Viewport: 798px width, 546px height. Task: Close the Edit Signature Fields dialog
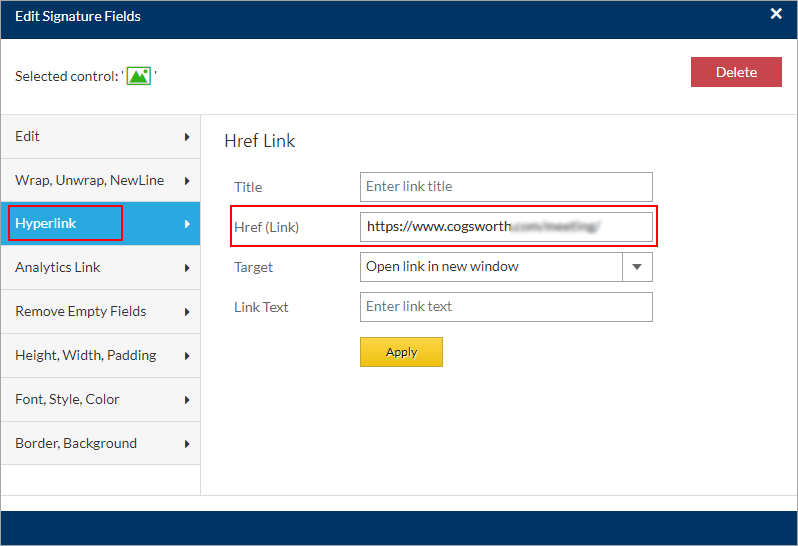tap(776, 14)
